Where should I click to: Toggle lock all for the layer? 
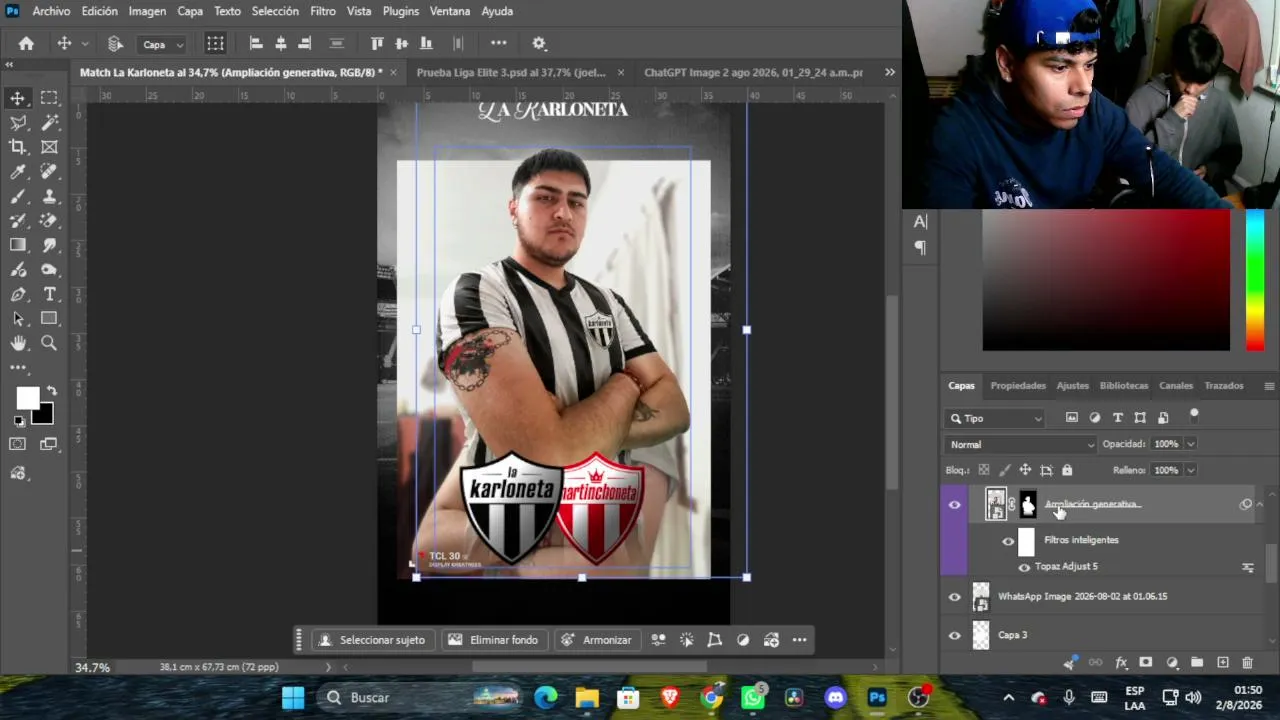coord(1067,470)
